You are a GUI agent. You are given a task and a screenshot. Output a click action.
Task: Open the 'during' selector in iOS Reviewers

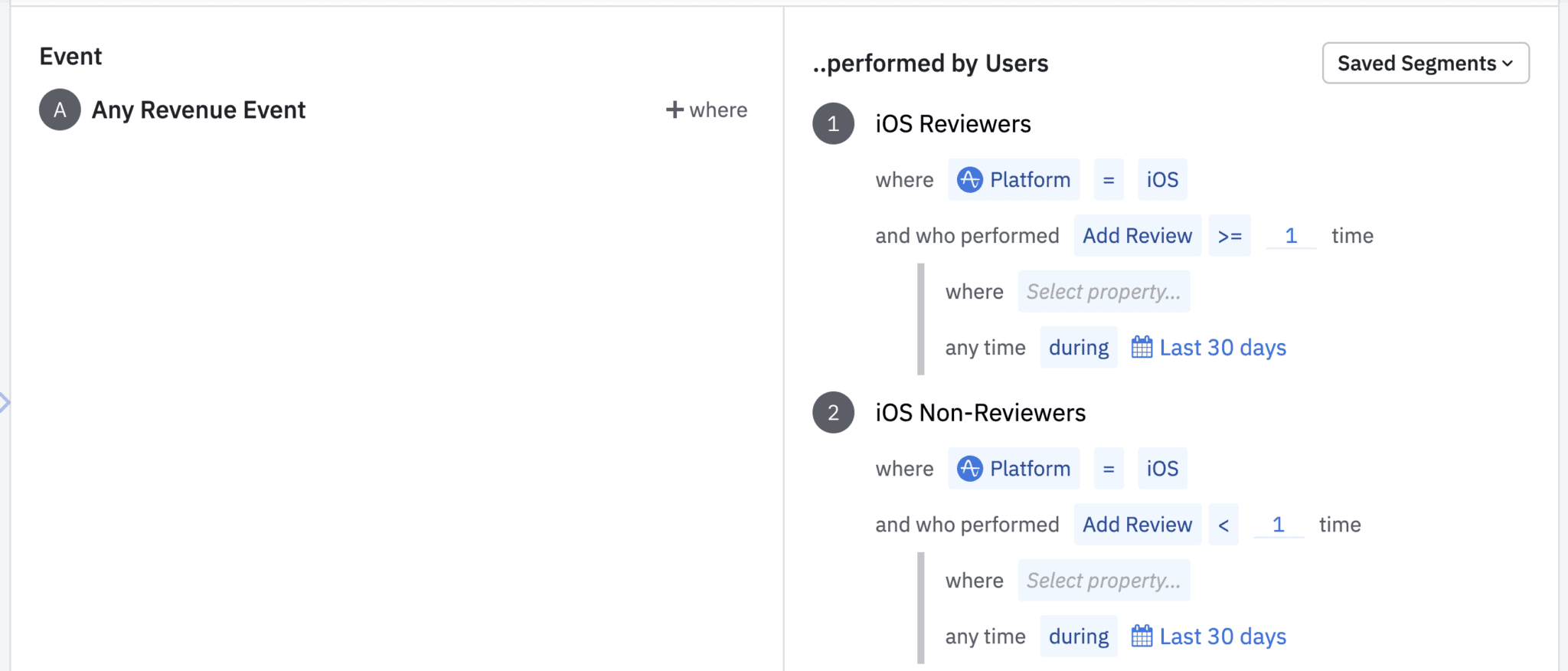(1078, 348)
